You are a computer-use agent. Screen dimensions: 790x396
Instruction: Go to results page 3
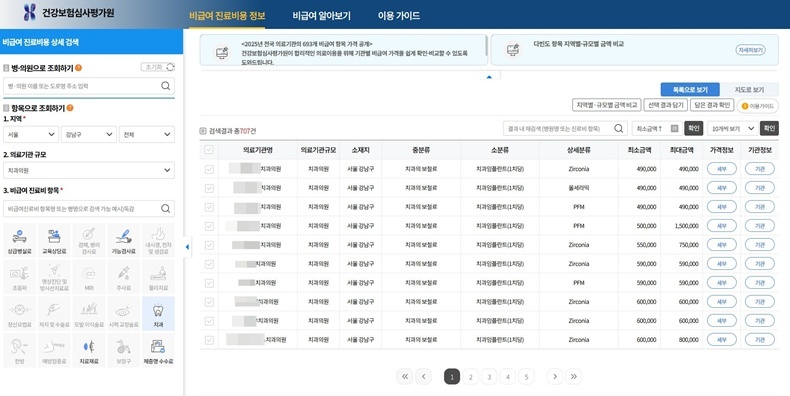[x=489, y=376]
